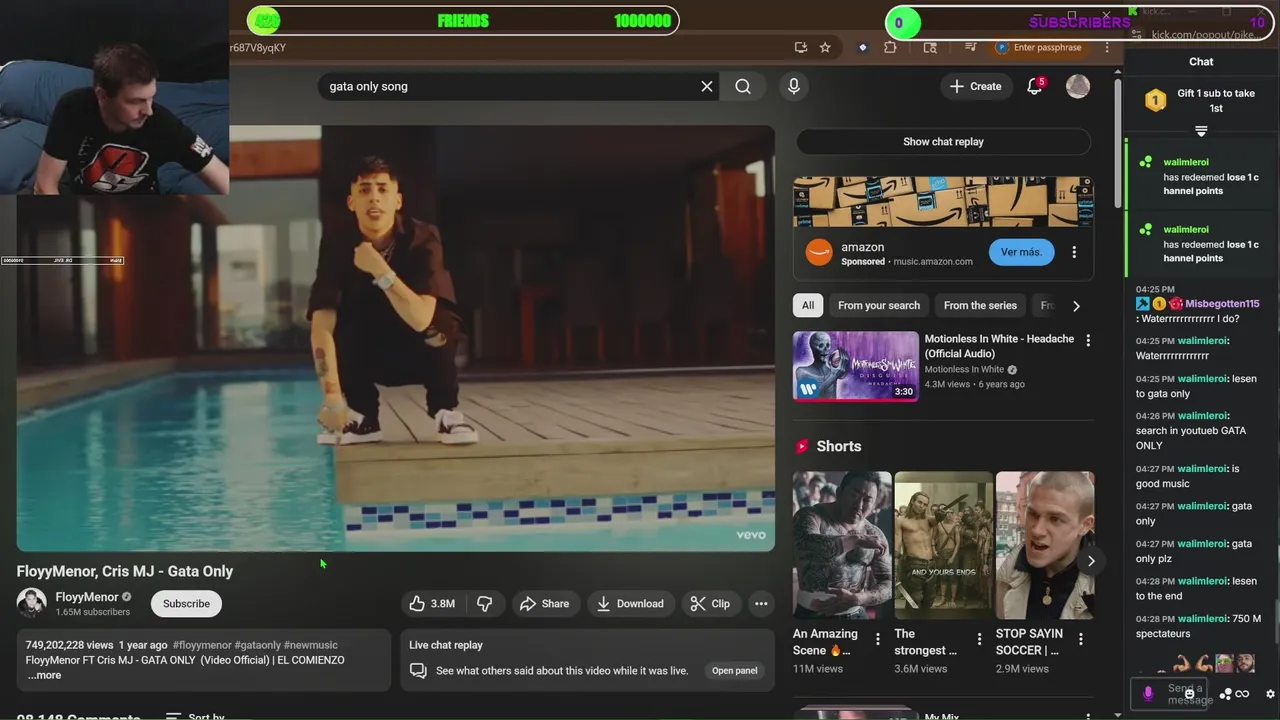Open more actions menu beside Clip
This screenshot has width=1280, height=720.
coord(761,603)
